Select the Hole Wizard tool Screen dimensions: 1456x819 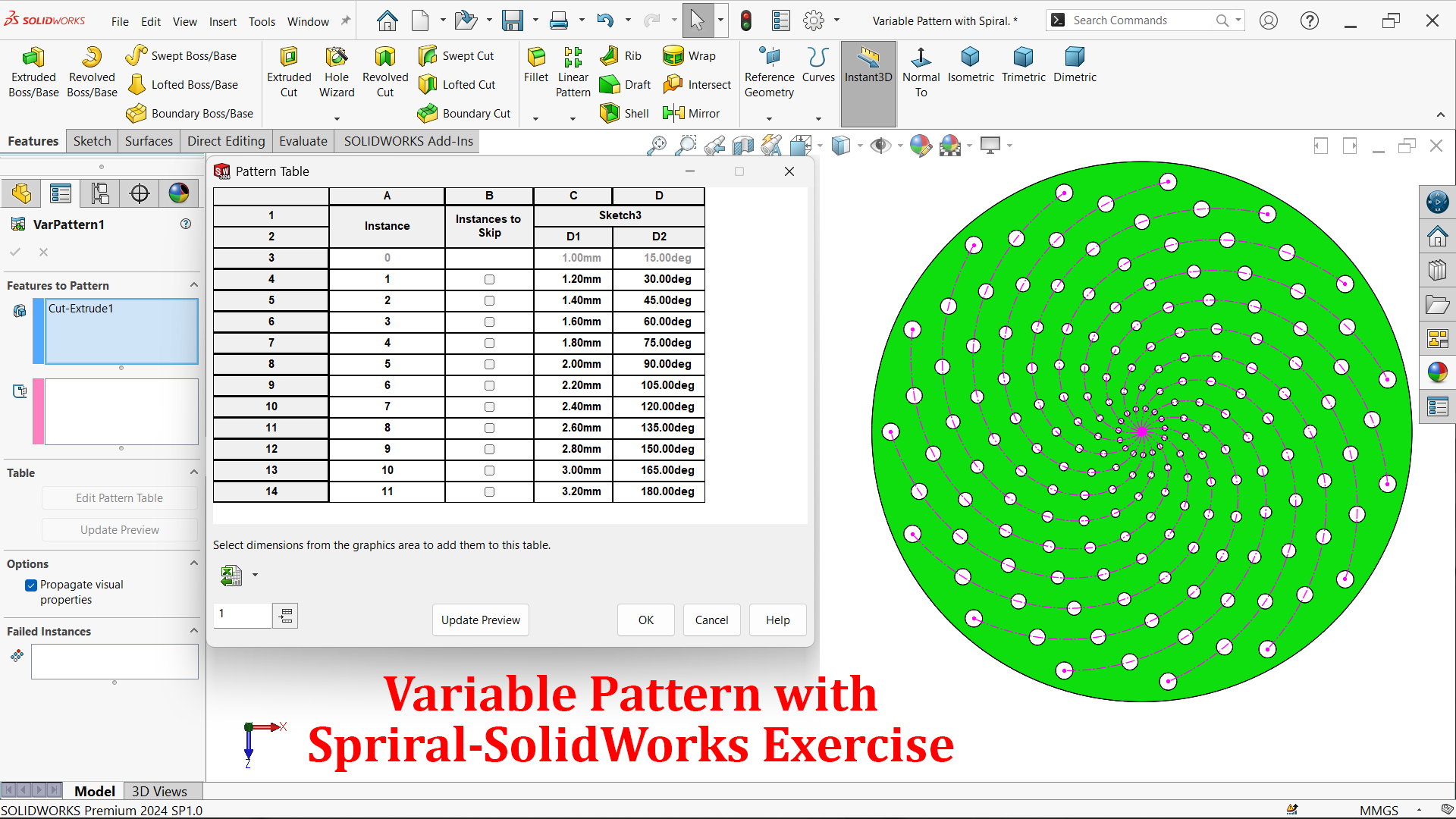click(x=336, y=73)
